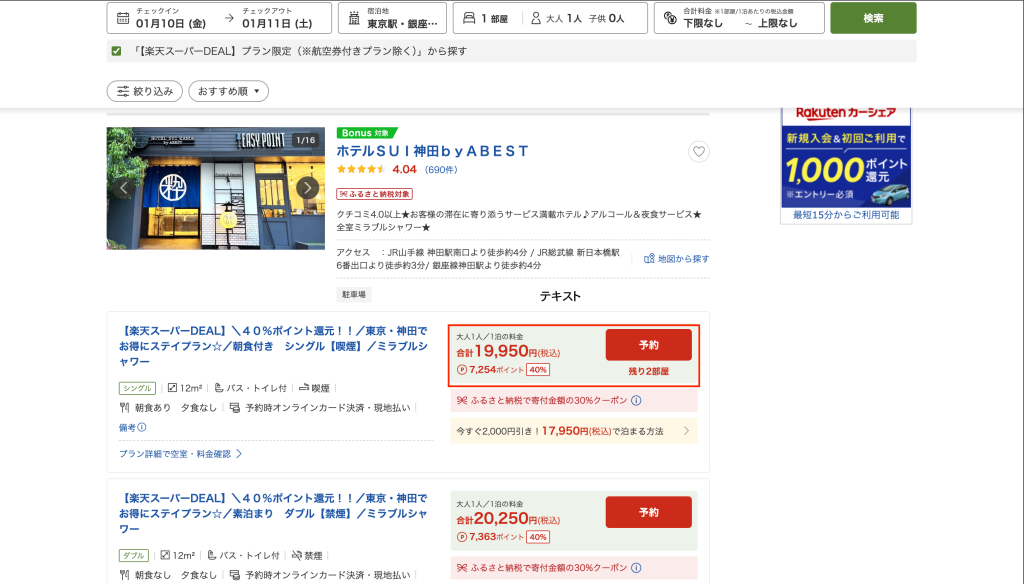Open the rooms and guests selector

point(548,18)
